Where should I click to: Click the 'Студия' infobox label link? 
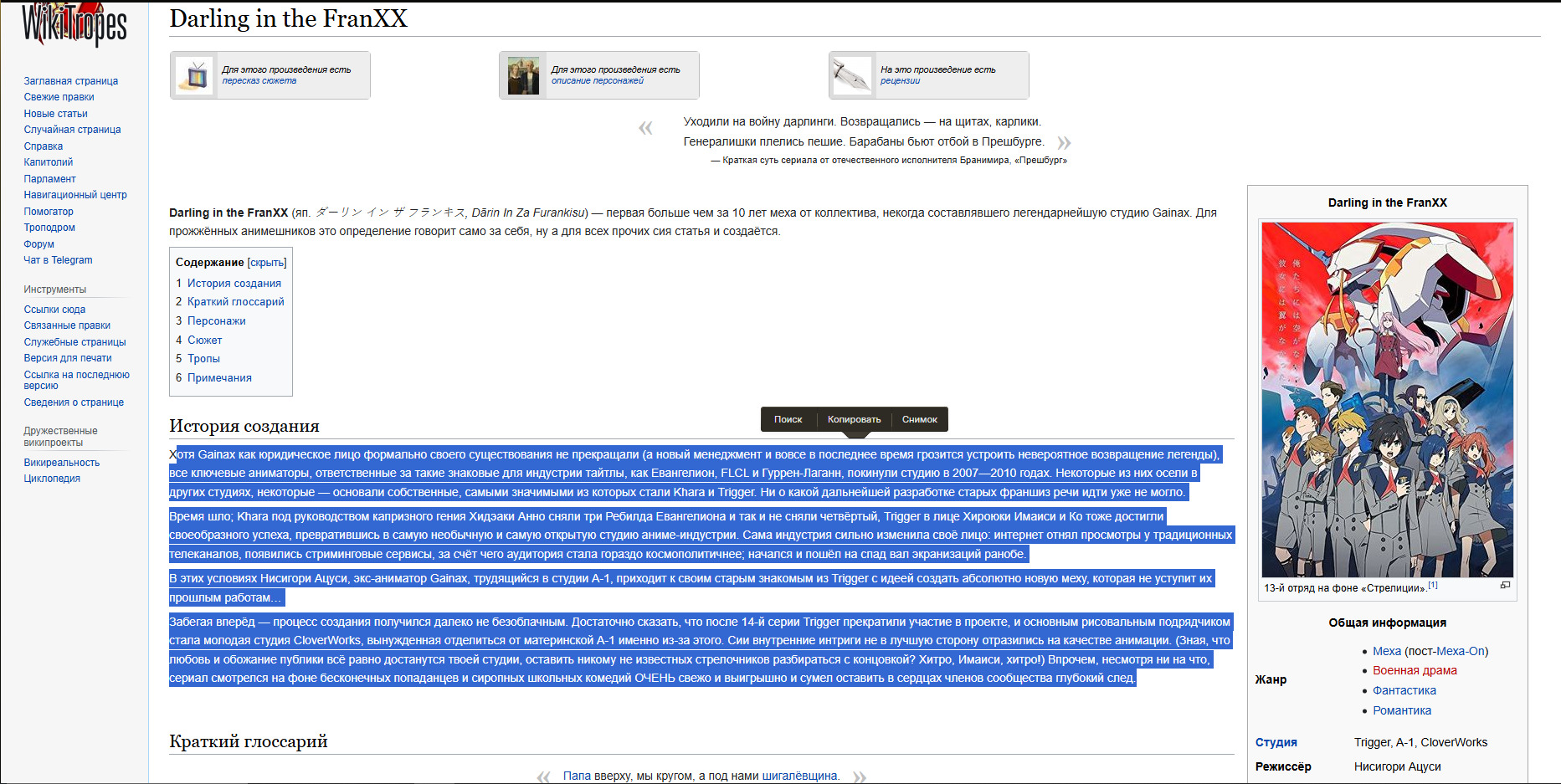1276,742
